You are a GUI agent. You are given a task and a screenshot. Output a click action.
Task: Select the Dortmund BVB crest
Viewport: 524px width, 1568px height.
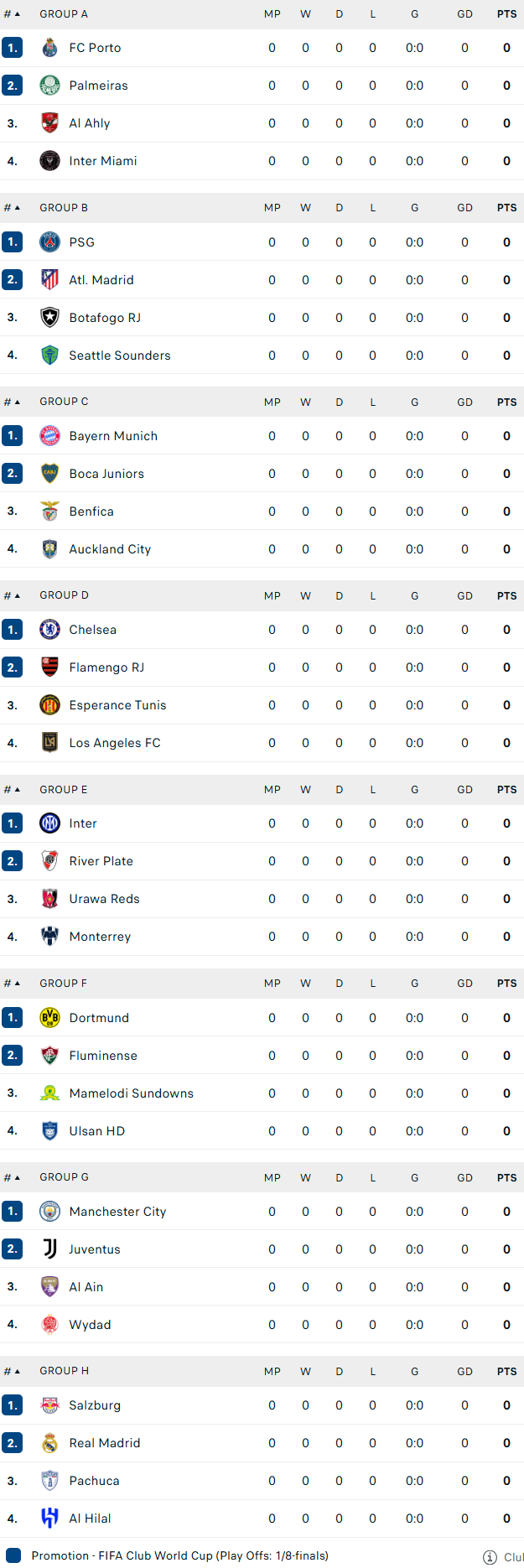point(49,1018)
